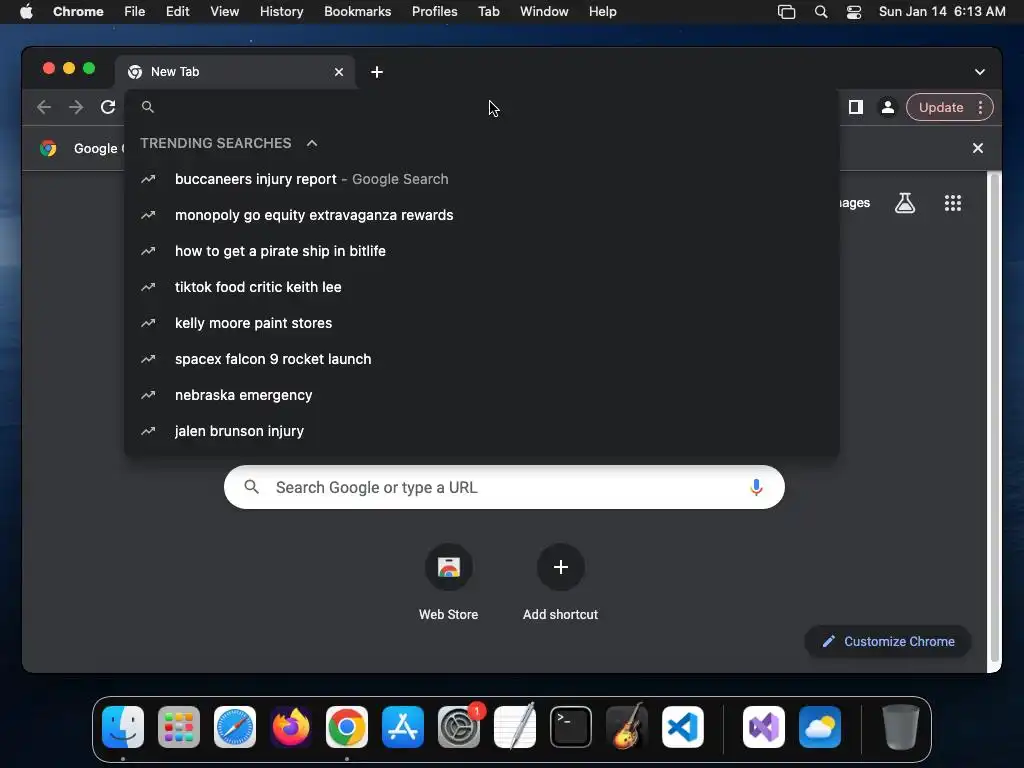This screenshot has width=1024, height=768.
Task: Start voice search with the microphone icon
Action: point(756,487)
